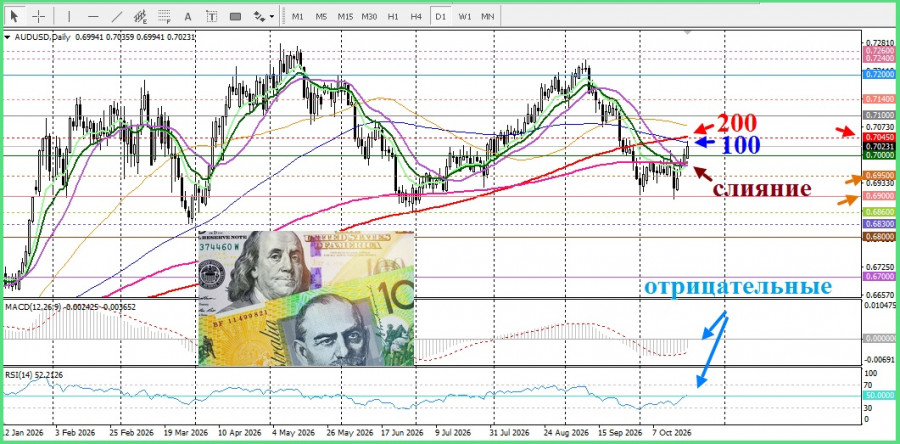Viewport: 900px width, 444px height.
Task: Select the Arrows objects tool icon
Action: (x=259, y=16)
